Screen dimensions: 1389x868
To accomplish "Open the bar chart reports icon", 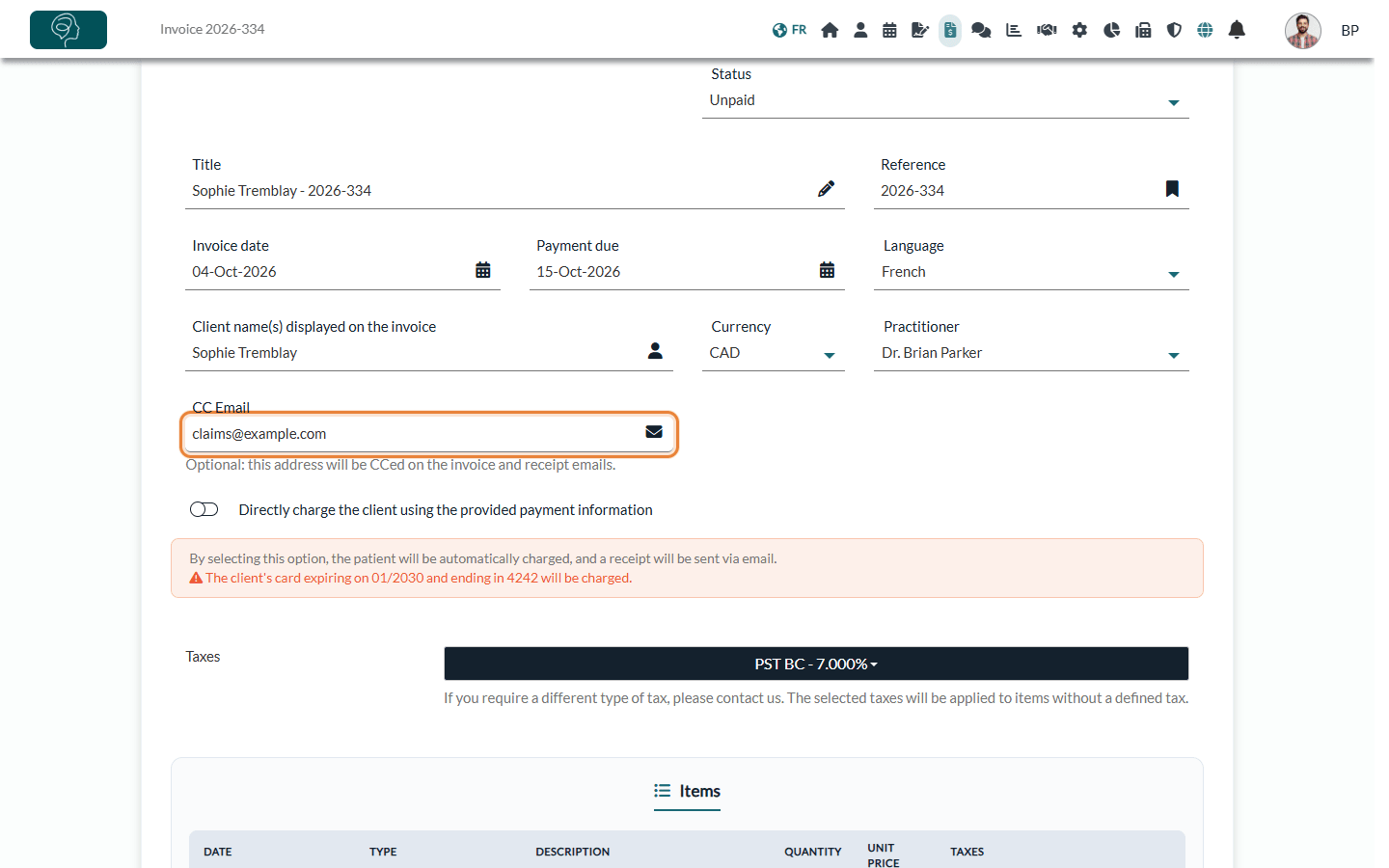I will coord(1014,30).
